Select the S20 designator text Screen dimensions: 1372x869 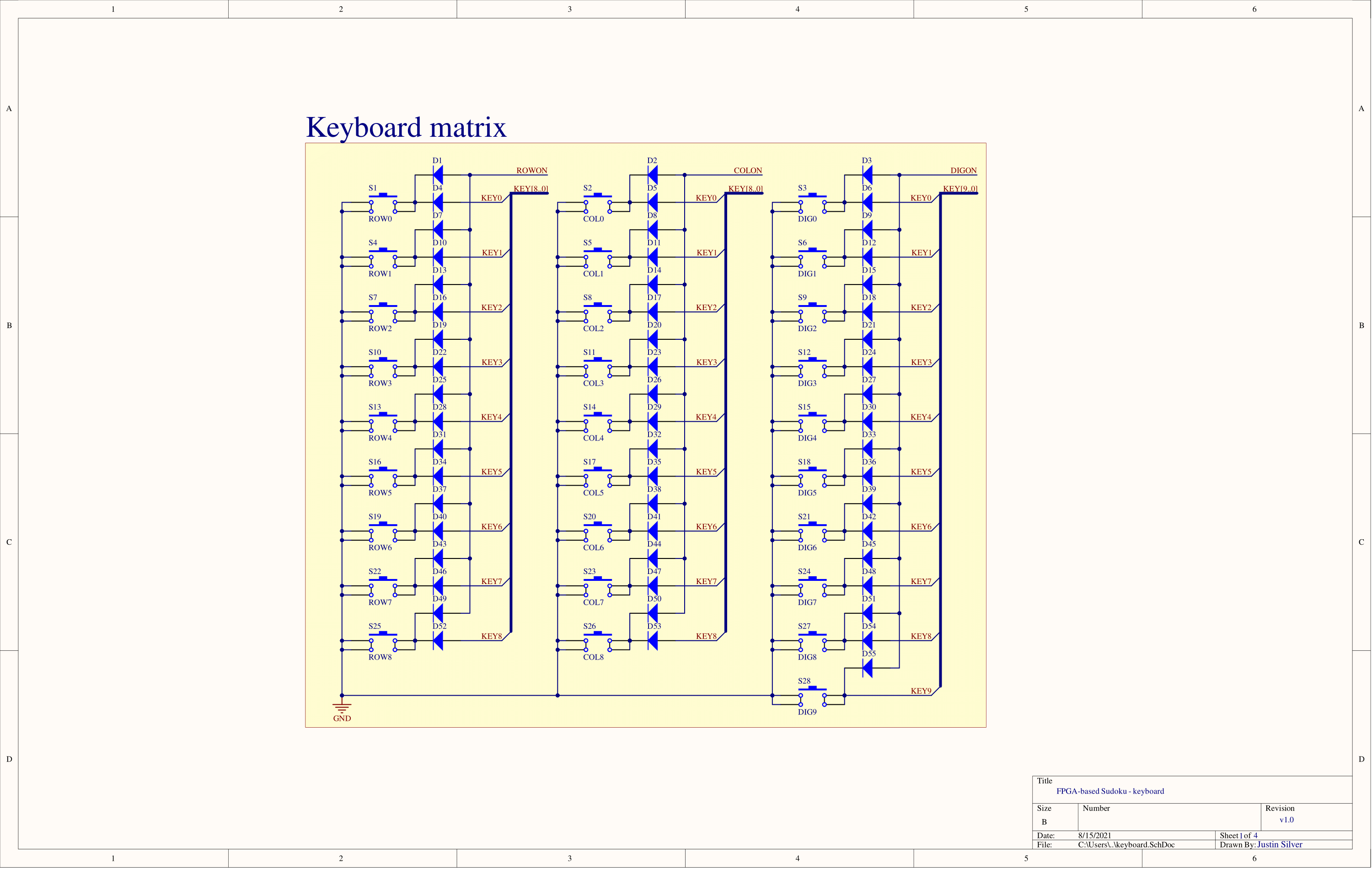pyautogui.click(x=590, y=516)
